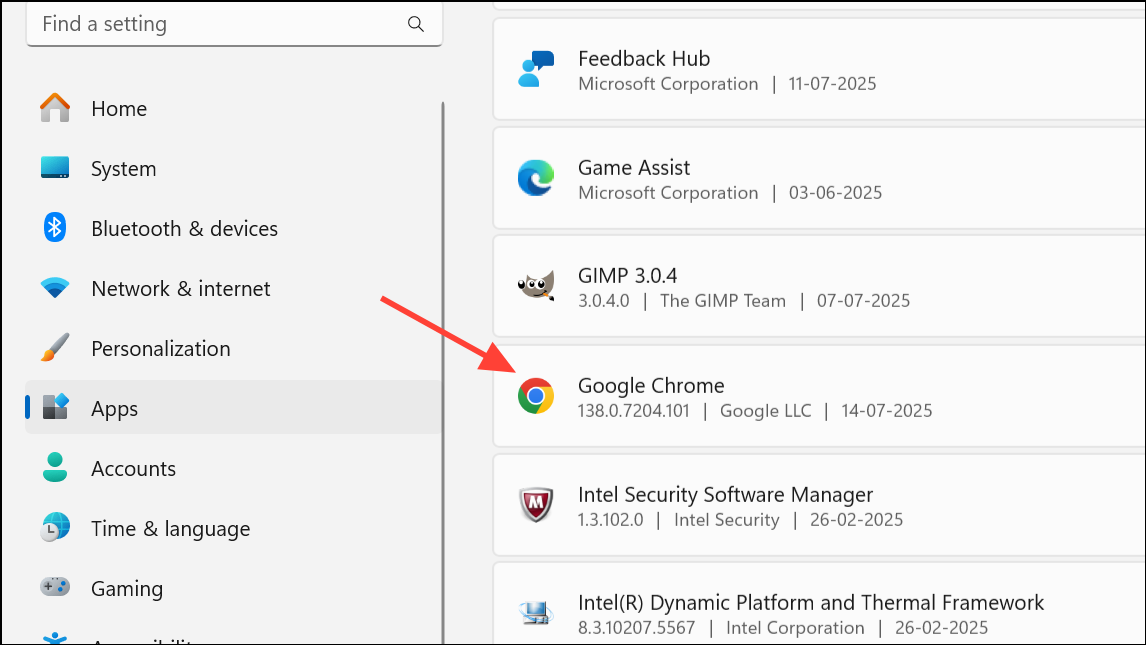The image size is (1146, 645).
Task: Click the Wi-Fi network icon
Action: pos(55,288)
